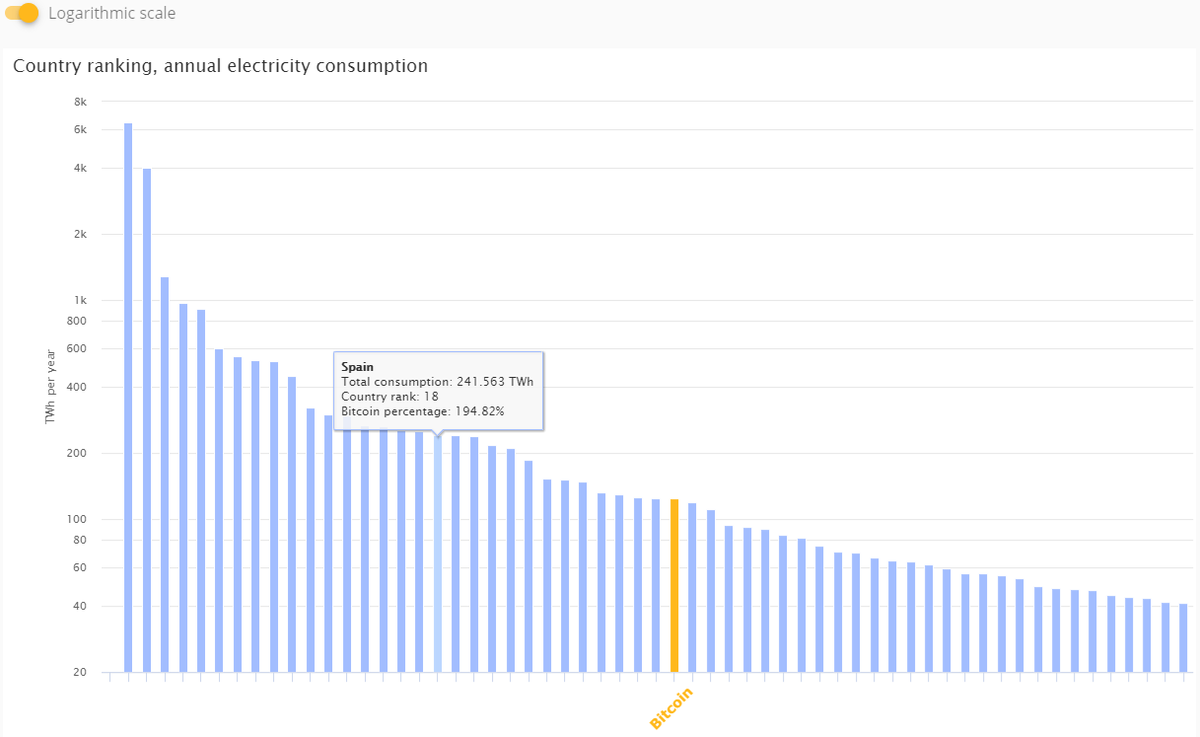Click the "40" y-axis label
The height and width of the screenshot is (737, 1200).
tap(82, 606)
